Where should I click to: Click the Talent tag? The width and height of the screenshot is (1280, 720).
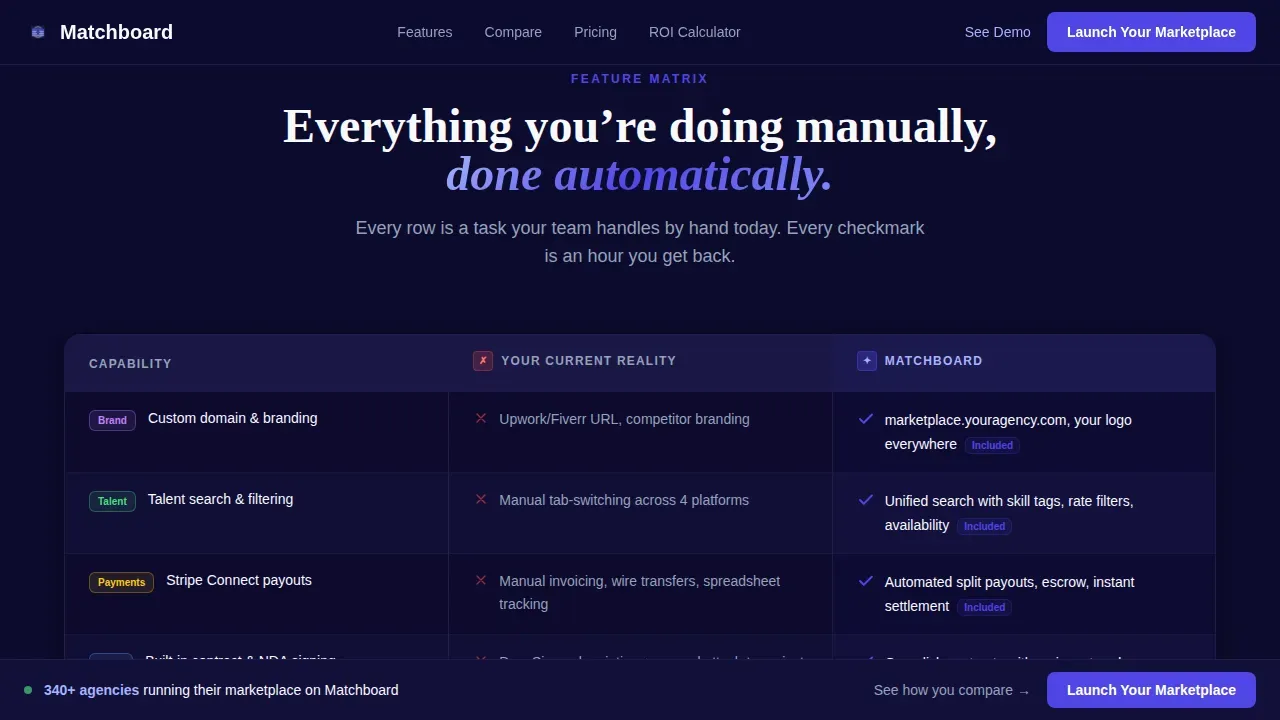112,501
